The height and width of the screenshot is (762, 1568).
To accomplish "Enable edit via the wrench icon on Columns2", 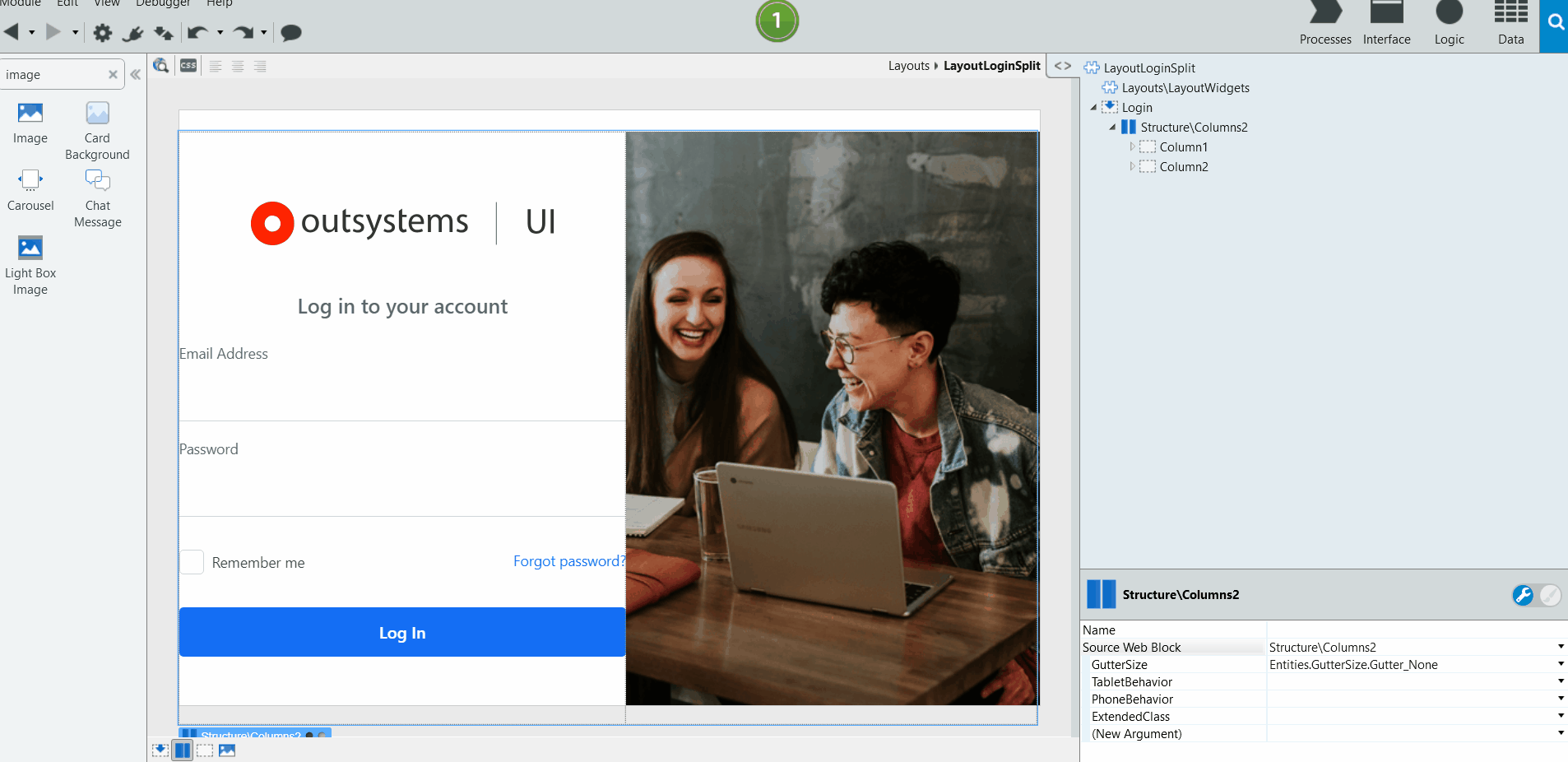I will coord(1524,595).
